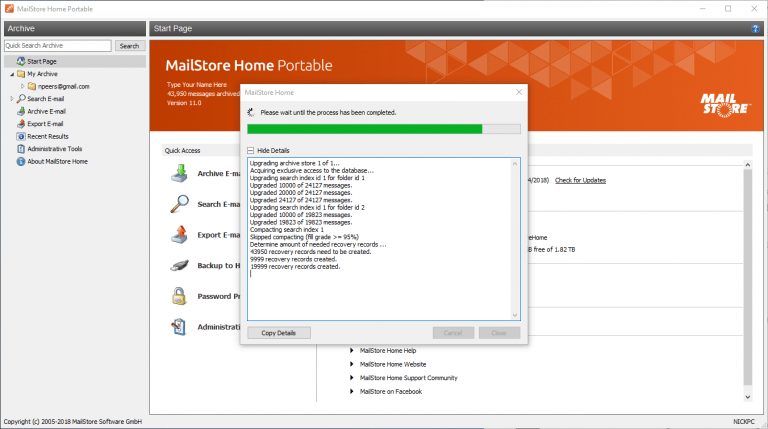Click the Copy Details button
The width and height of the screenshot is (768, 429).
(x=279, y=333)
